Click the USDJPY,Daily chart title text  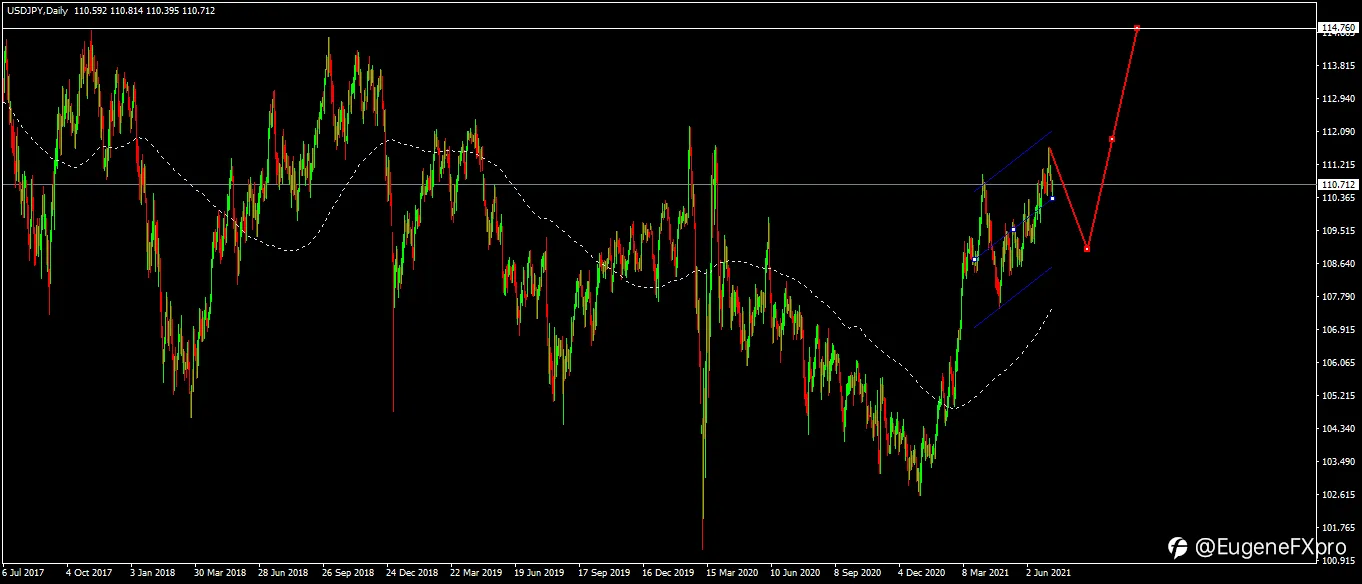(x=36, y=10)
